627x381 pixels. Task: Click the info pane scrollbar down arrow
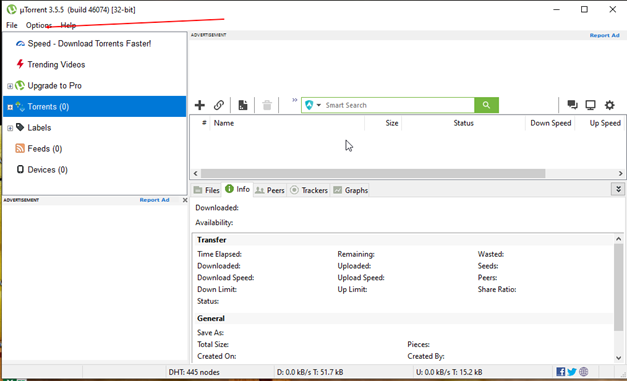619,358
